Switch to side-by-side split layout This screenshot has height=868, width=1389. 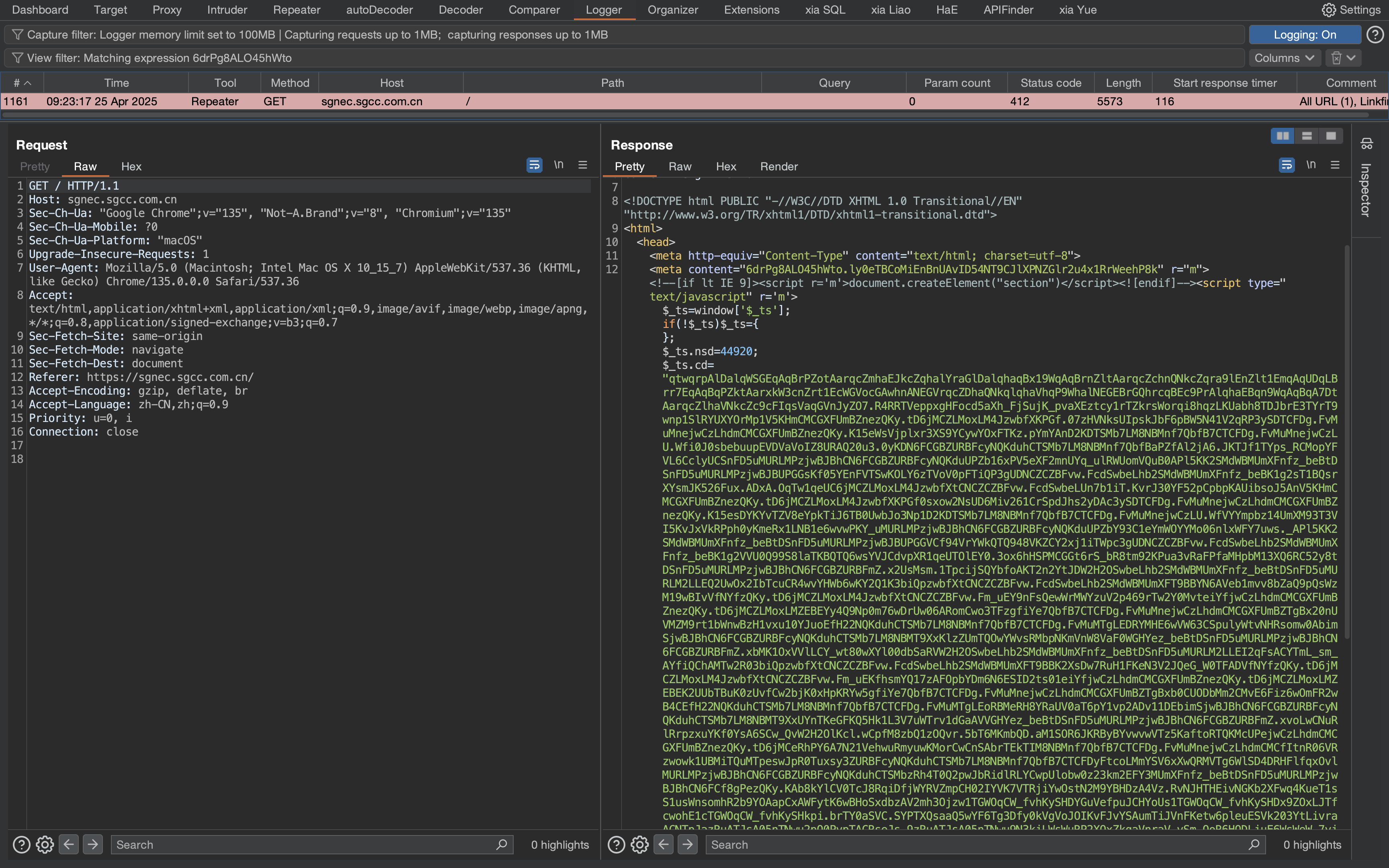[x=1282, y=136]
